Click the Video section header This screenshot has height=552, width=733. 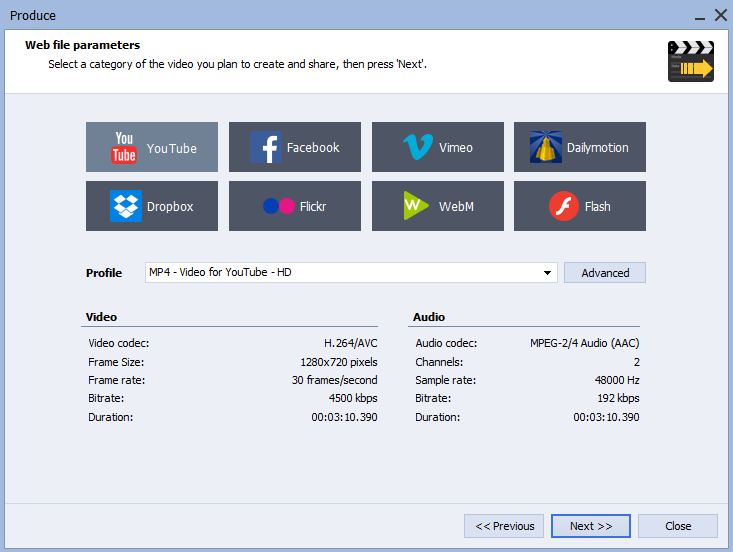102,317
